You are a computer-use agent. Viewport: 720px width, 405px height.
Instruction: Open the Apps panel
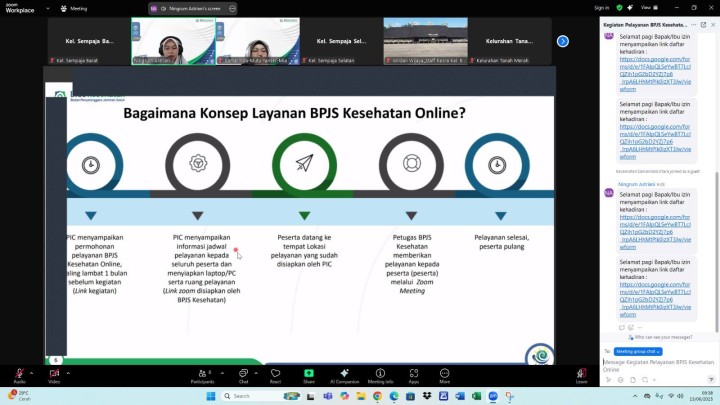pyautogui.click(x=414, y=376)
